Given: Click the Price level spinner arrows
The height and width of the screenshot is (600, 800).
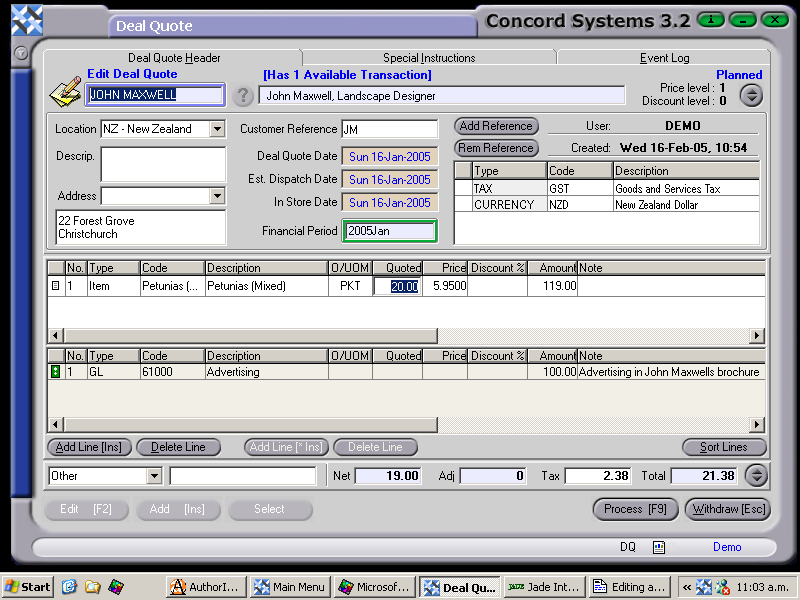Looking at the screenshot, I should coord(751,95).
